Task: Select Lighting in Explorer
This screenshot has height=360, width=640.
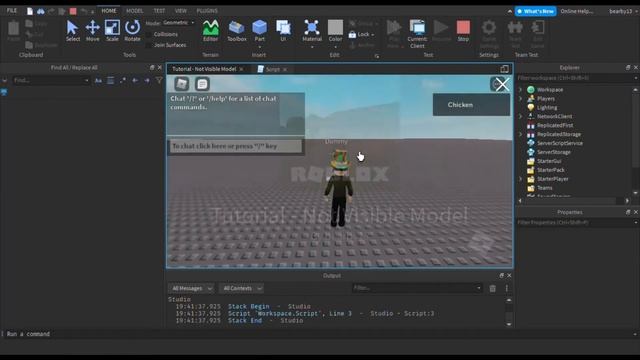Action: click(547, 107)
